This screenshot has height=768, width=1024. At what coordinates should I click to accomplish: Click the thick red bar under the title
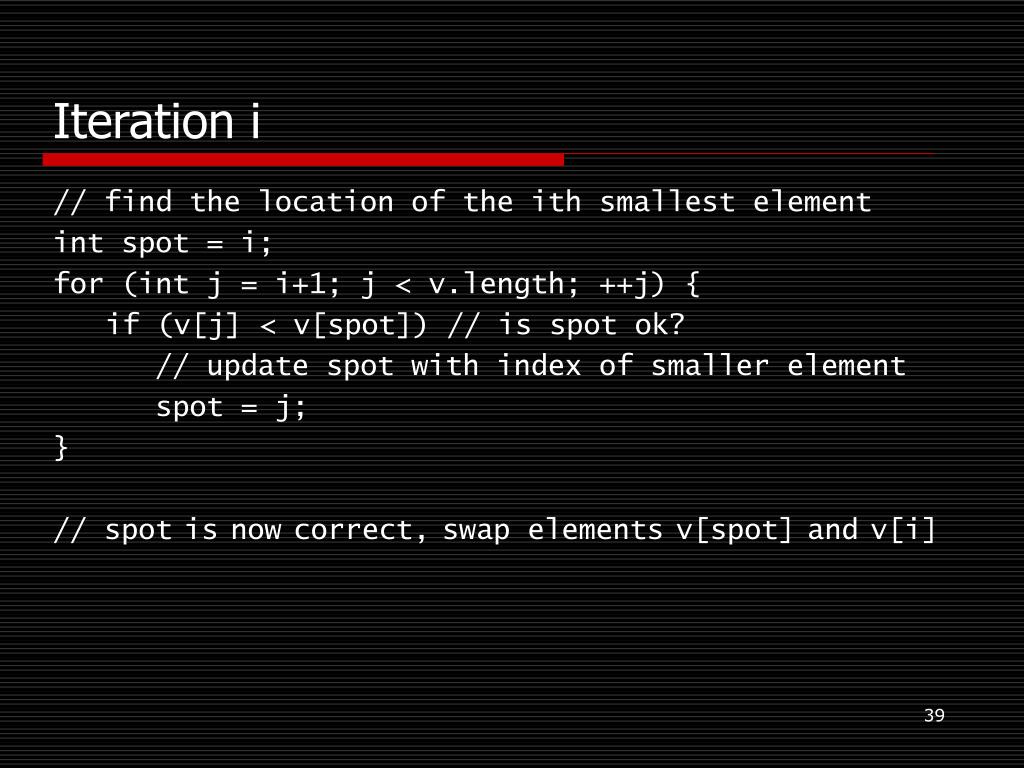[x=303, y=160]
